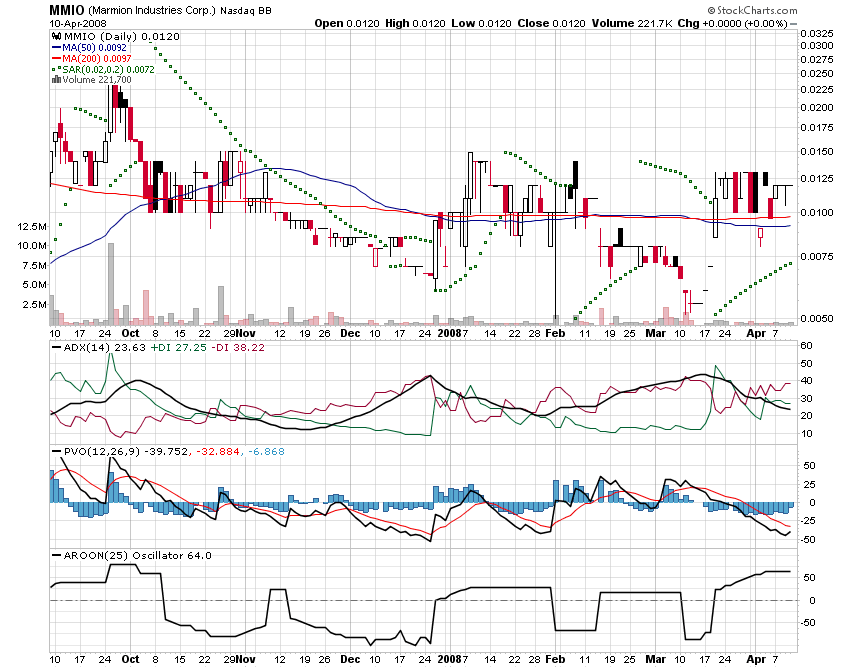Click the 0.0075 price axis label
This screenshot has width=850, height=668.
(x=817, y=256)
